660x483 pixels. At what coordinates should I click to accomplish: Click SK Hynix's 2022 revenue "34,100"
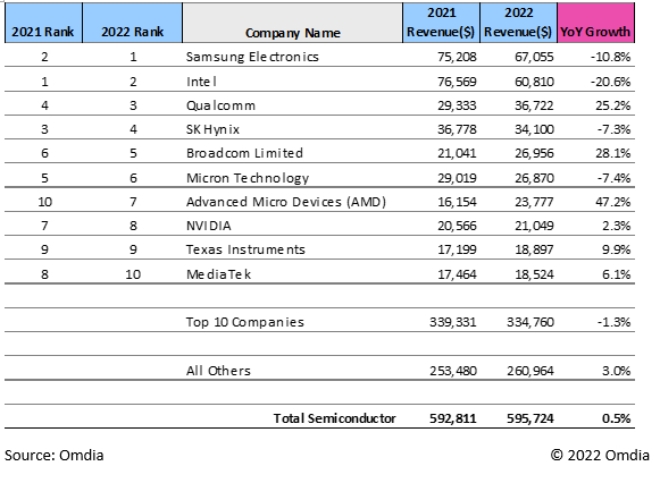click(534, 129)
